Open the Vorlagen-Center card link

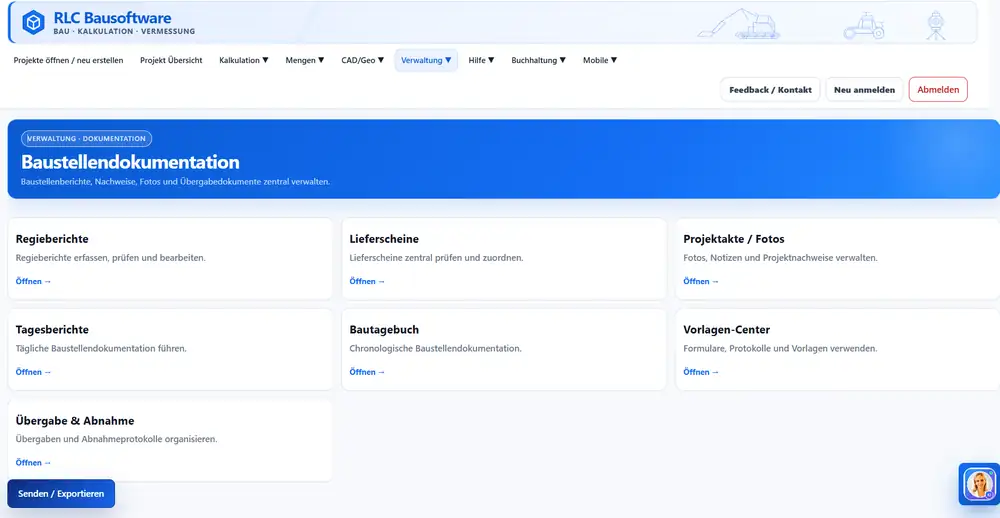click(701, 372)
